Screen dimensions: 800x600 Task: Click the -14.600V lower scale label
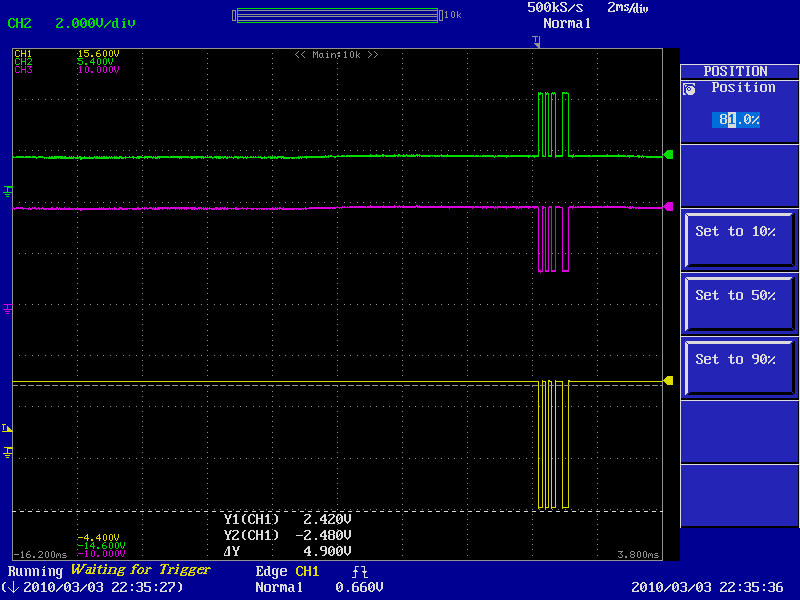point(101,545)
